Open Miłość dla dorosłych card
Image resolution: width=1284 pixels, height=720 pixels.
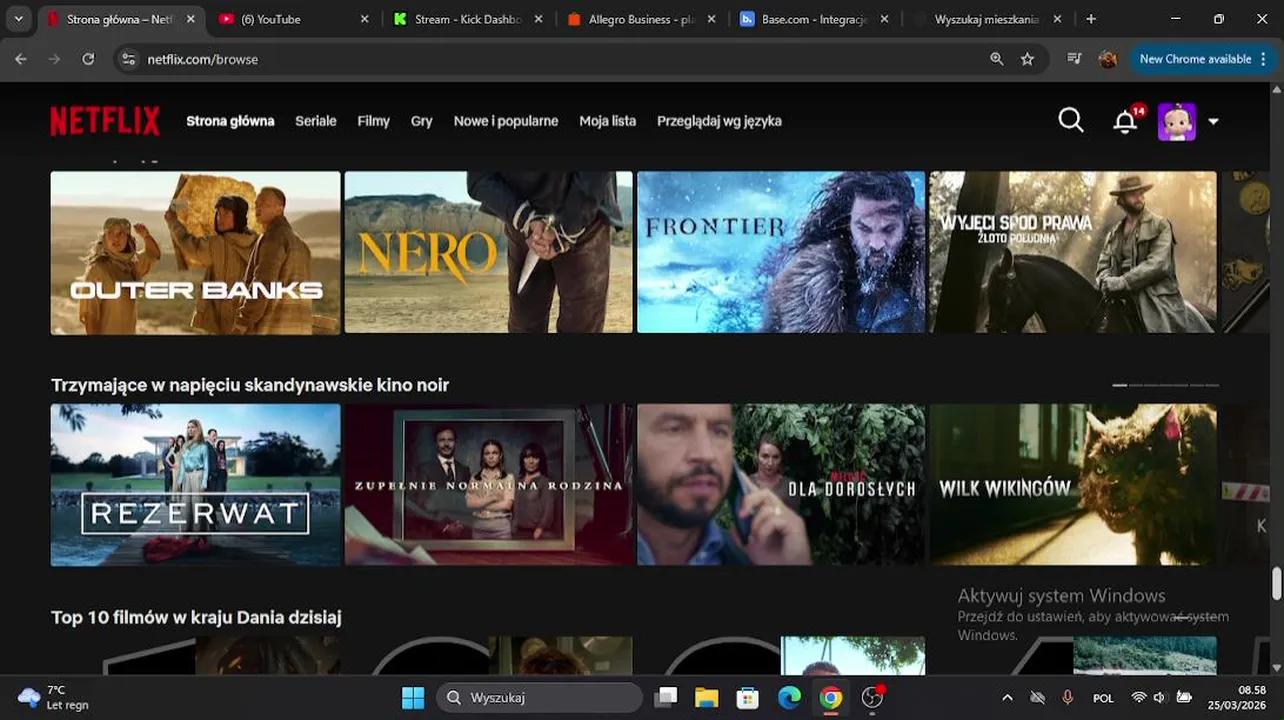(x=782, y=485)
